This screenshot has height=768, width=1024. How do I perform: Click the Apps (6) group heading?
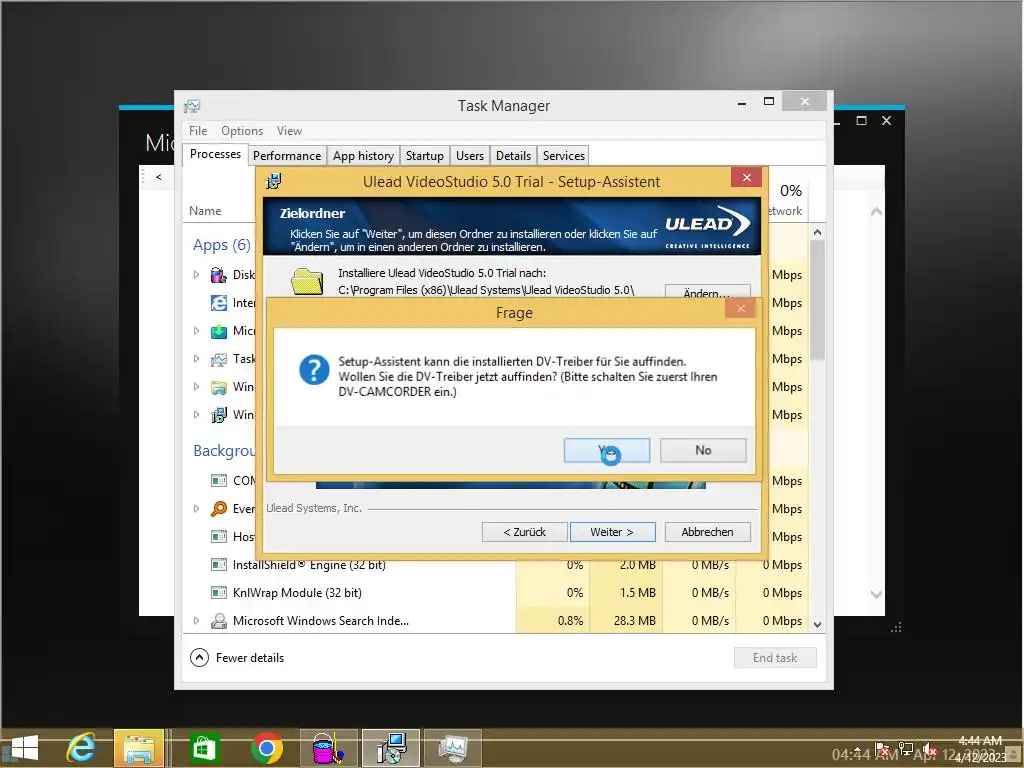pos(222,245)
